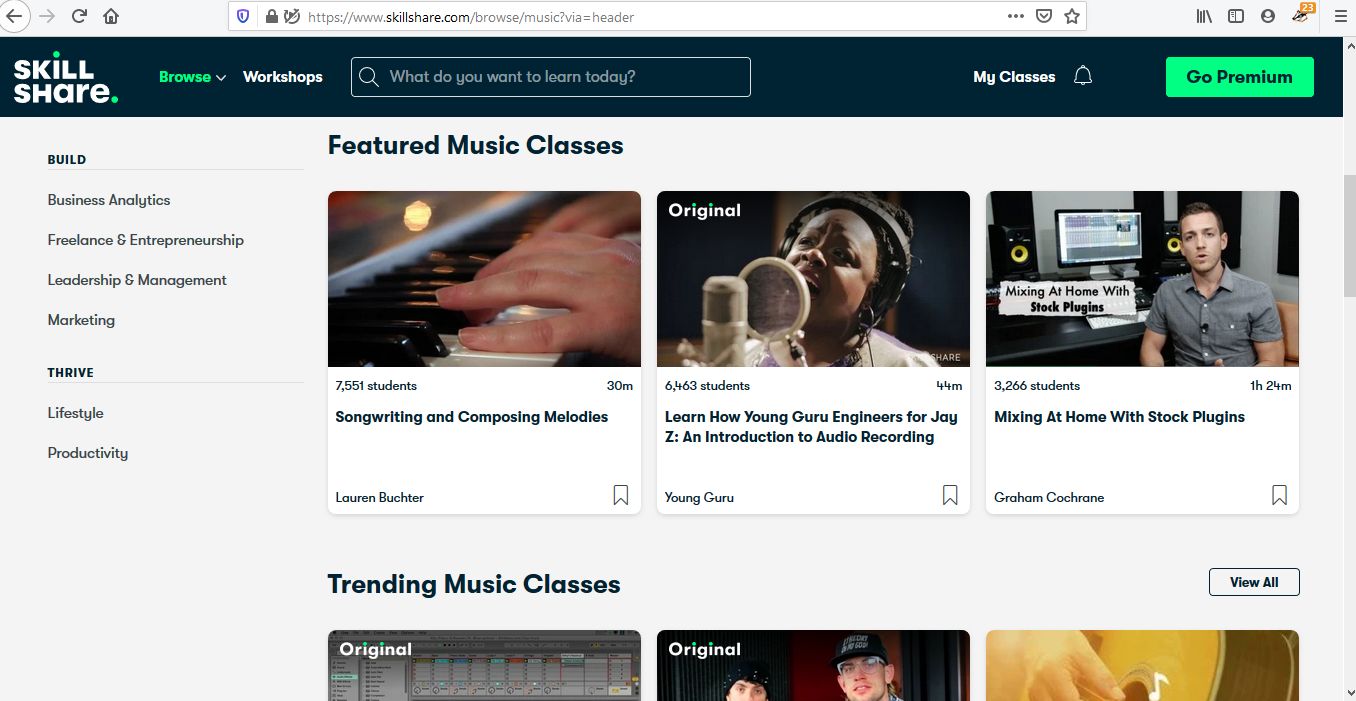This screenshot has width=1356, height=701.
Task: Click the '1h 24m' duration text
Action: tap(1271, 386)
